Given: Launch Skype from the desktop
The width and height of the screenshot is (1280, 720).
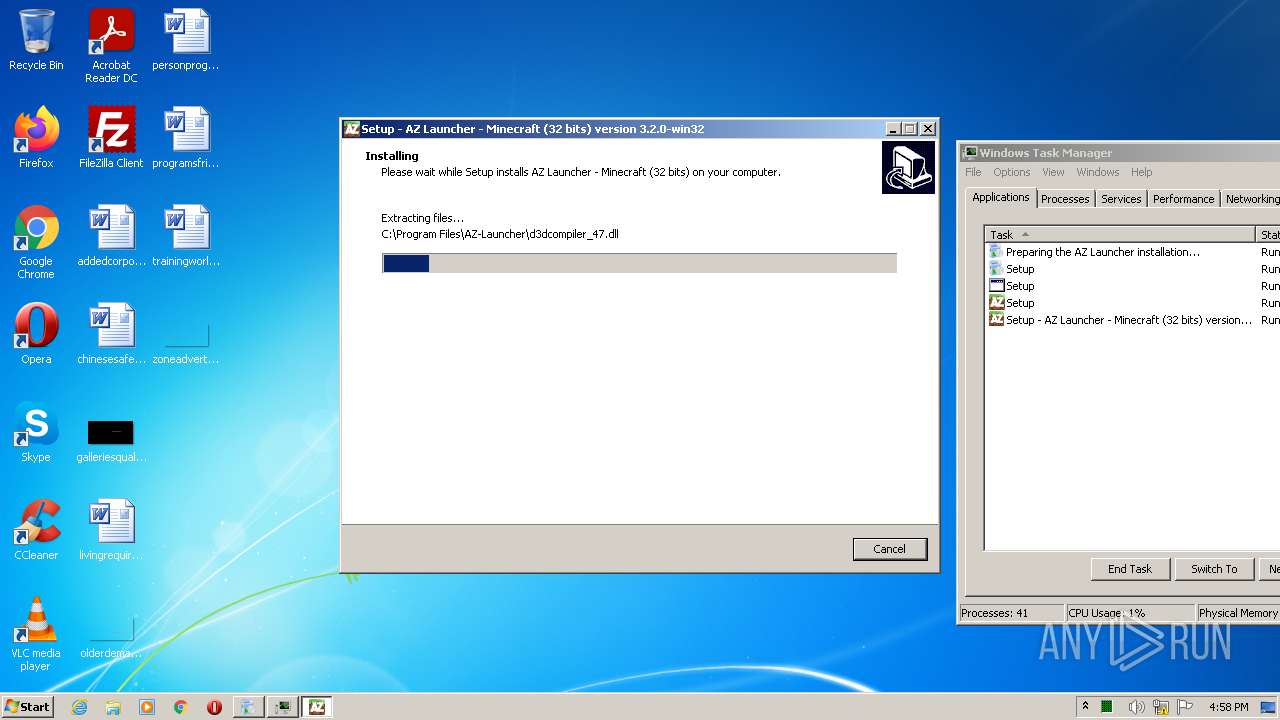Looking at the screenshot, I should tap(36, 432).
